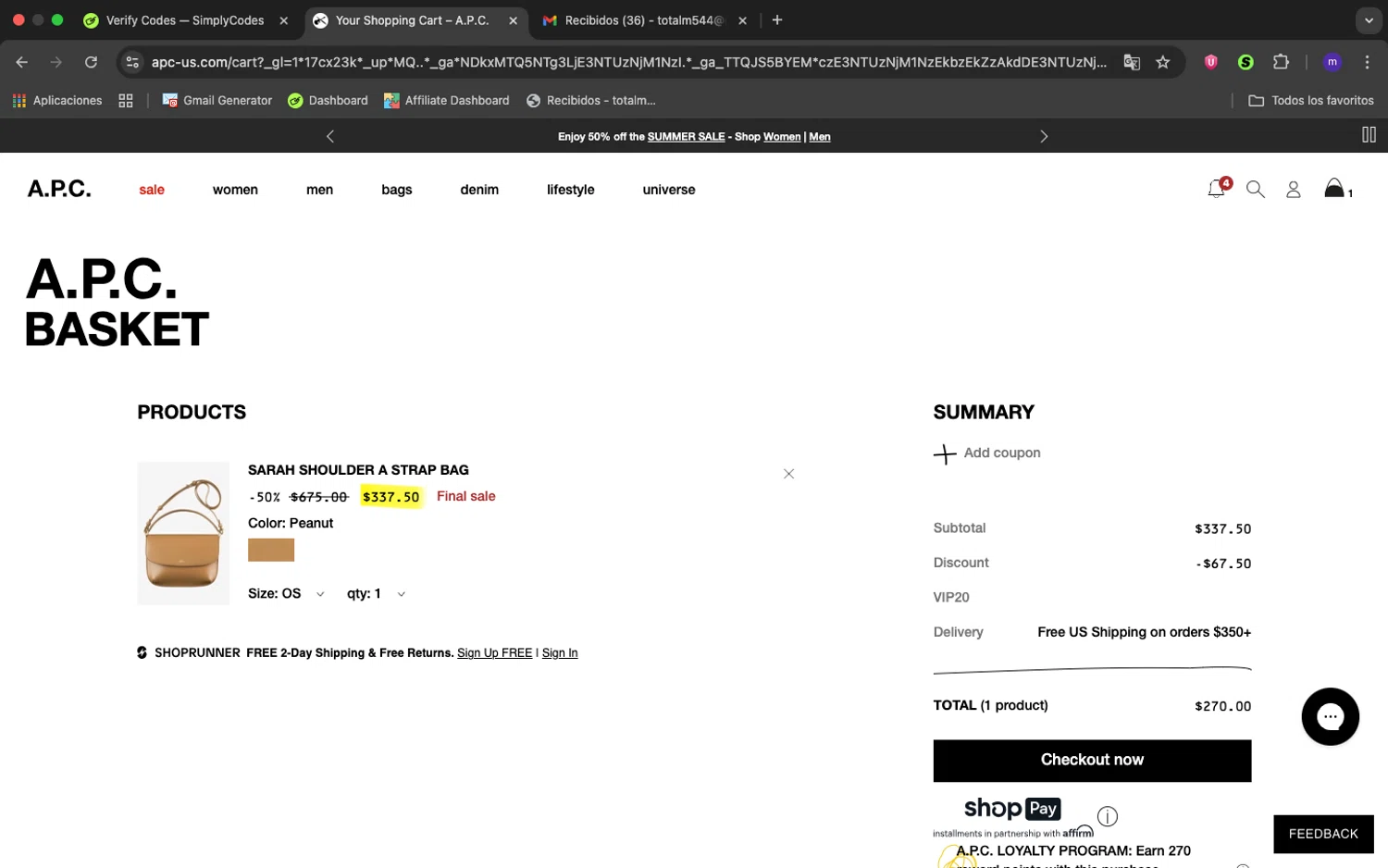Open the chat bubble widget
Viewport: 1388px width, 868px height.
pyautogui.click(x=1330, y=716)
